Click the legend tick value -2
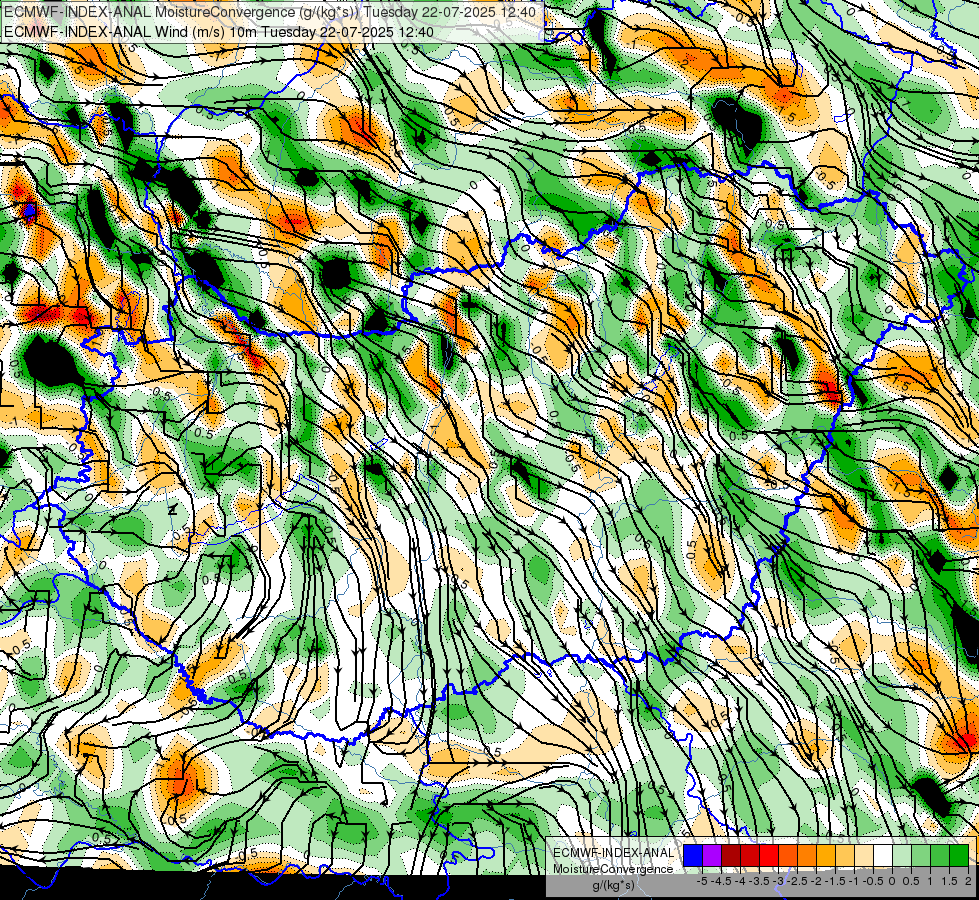The height and width of the screenshot is (900, 979). point(816,881)
